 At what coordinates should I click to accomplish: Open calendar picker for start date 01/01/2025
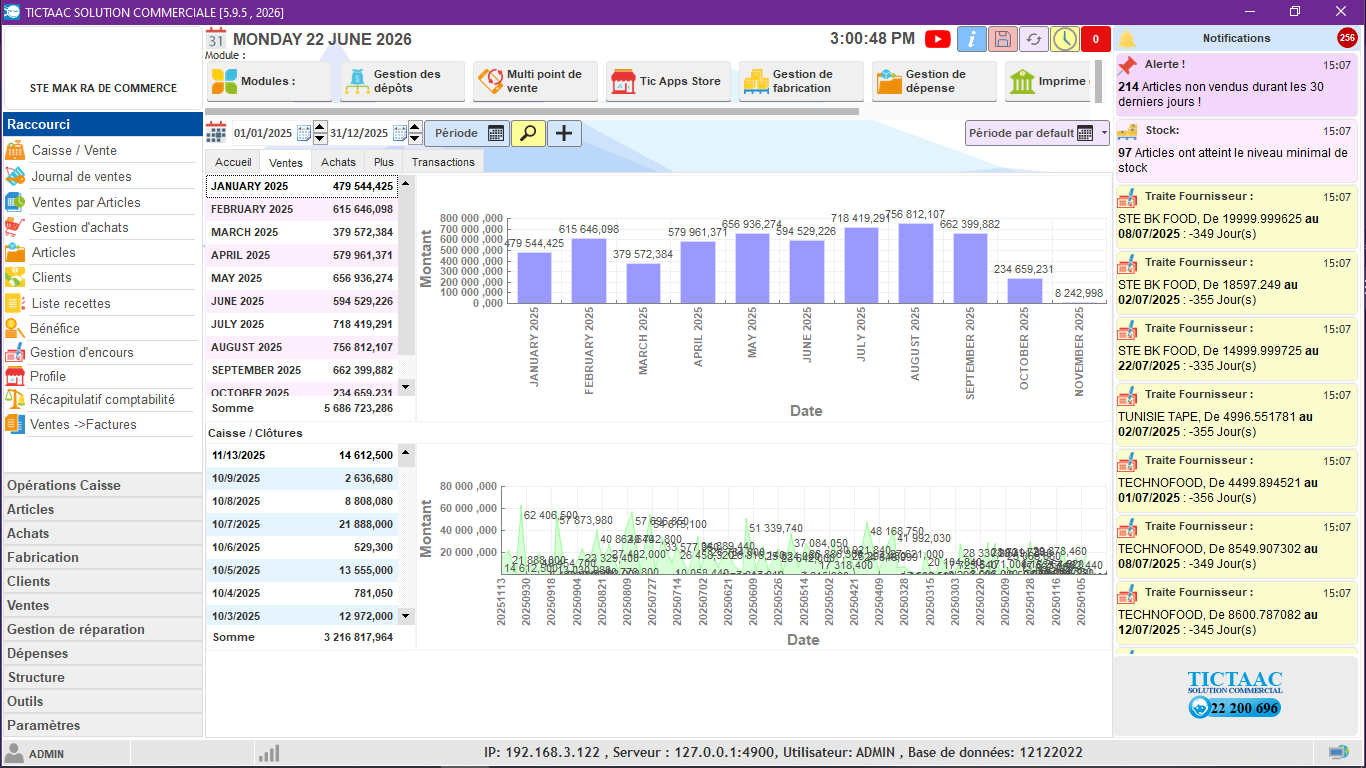(303, 133)
